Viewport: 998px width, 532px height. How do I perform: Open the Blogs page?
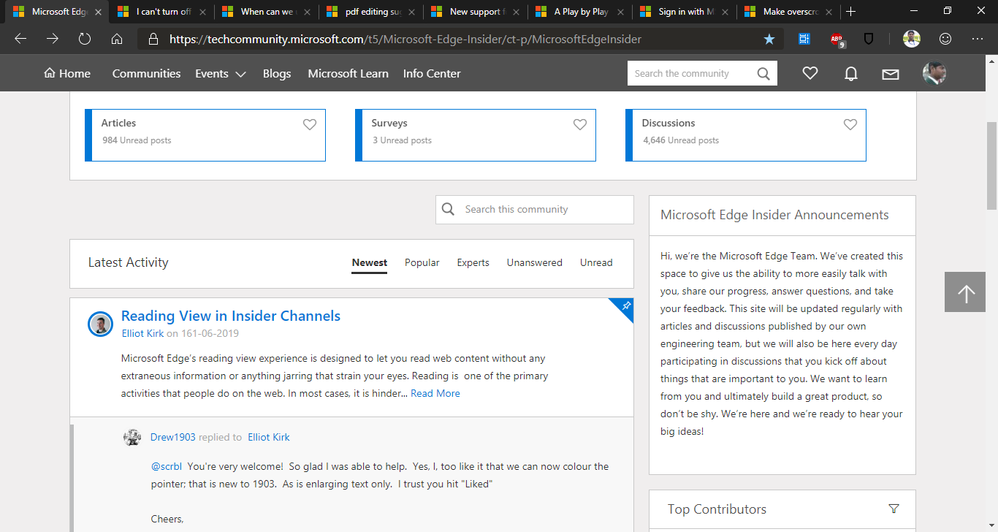pos(277,74)
